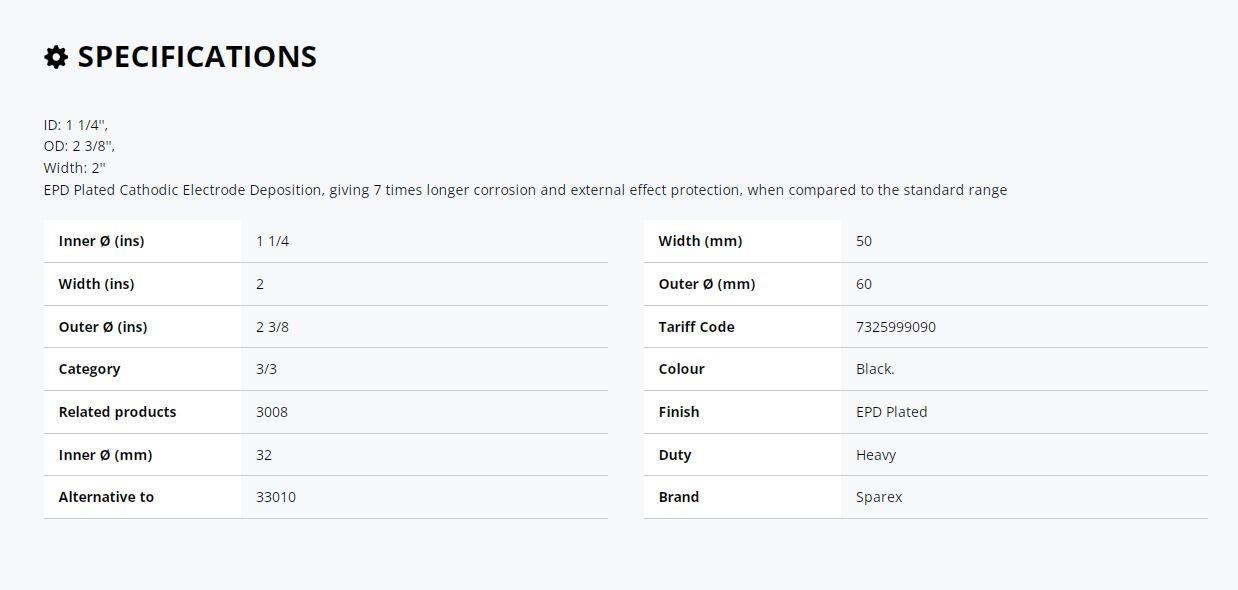Click the ID: 1 1/4" text line

[x=76, y=125]
